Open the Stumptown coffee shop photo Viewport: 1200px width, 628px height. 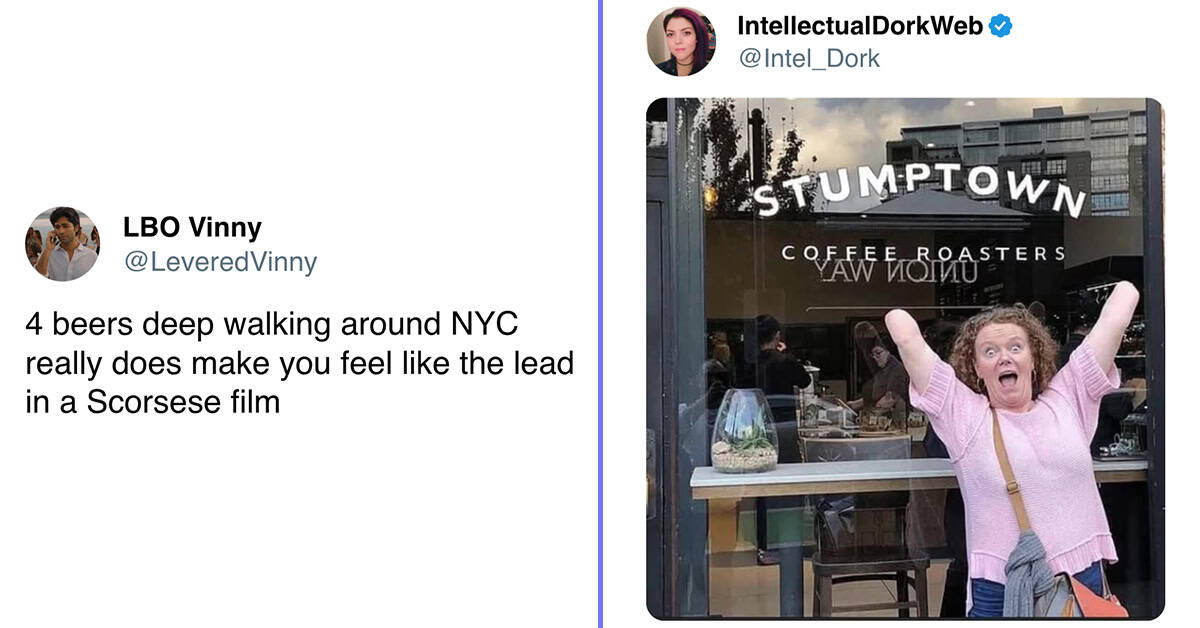905,358
